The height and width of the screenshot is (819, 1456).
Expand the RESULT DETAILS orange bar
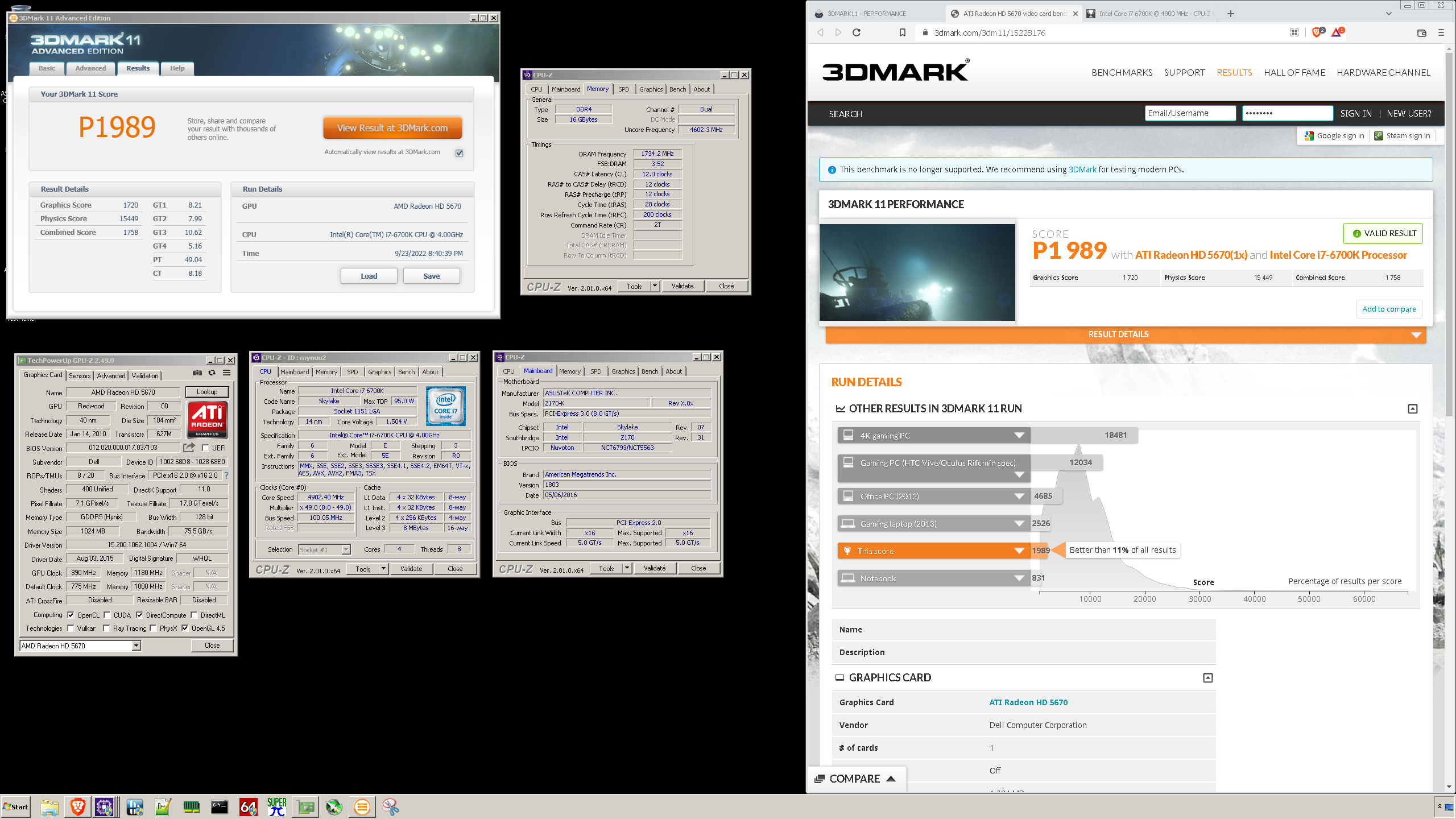click(x=1126, y=334)
